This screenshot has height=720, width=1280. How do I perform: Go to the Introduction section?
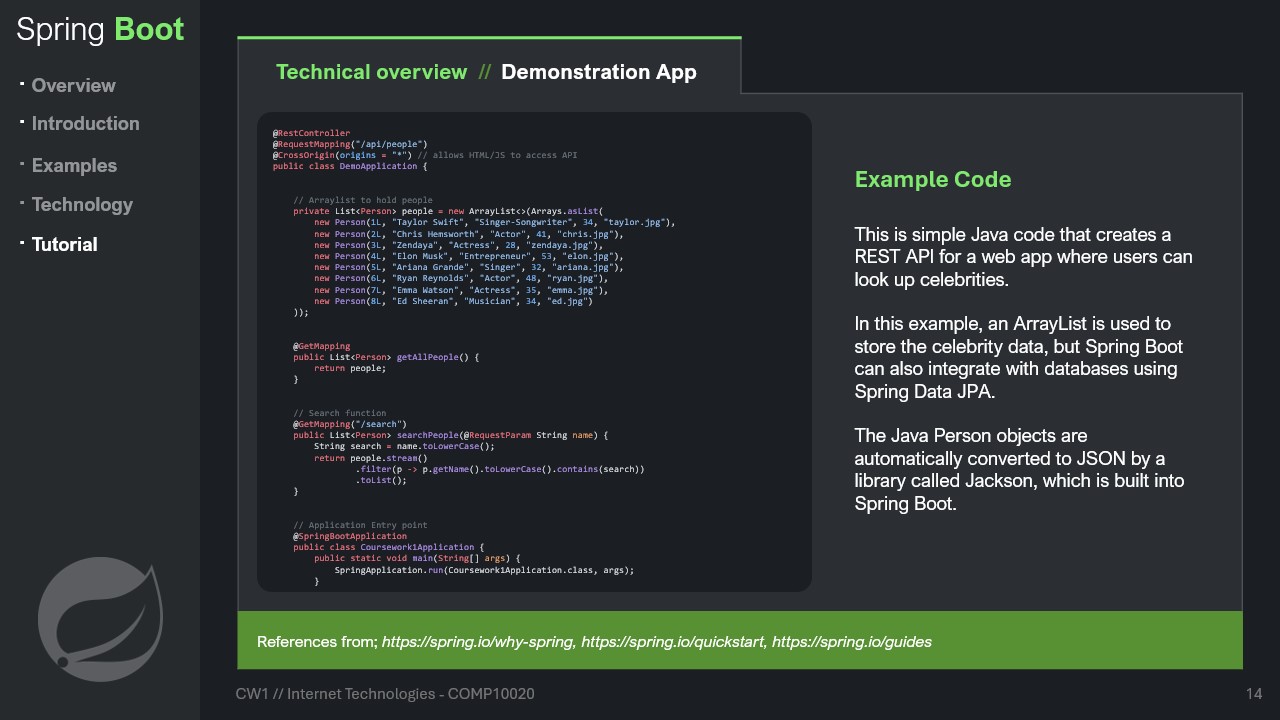click(85, 124)
